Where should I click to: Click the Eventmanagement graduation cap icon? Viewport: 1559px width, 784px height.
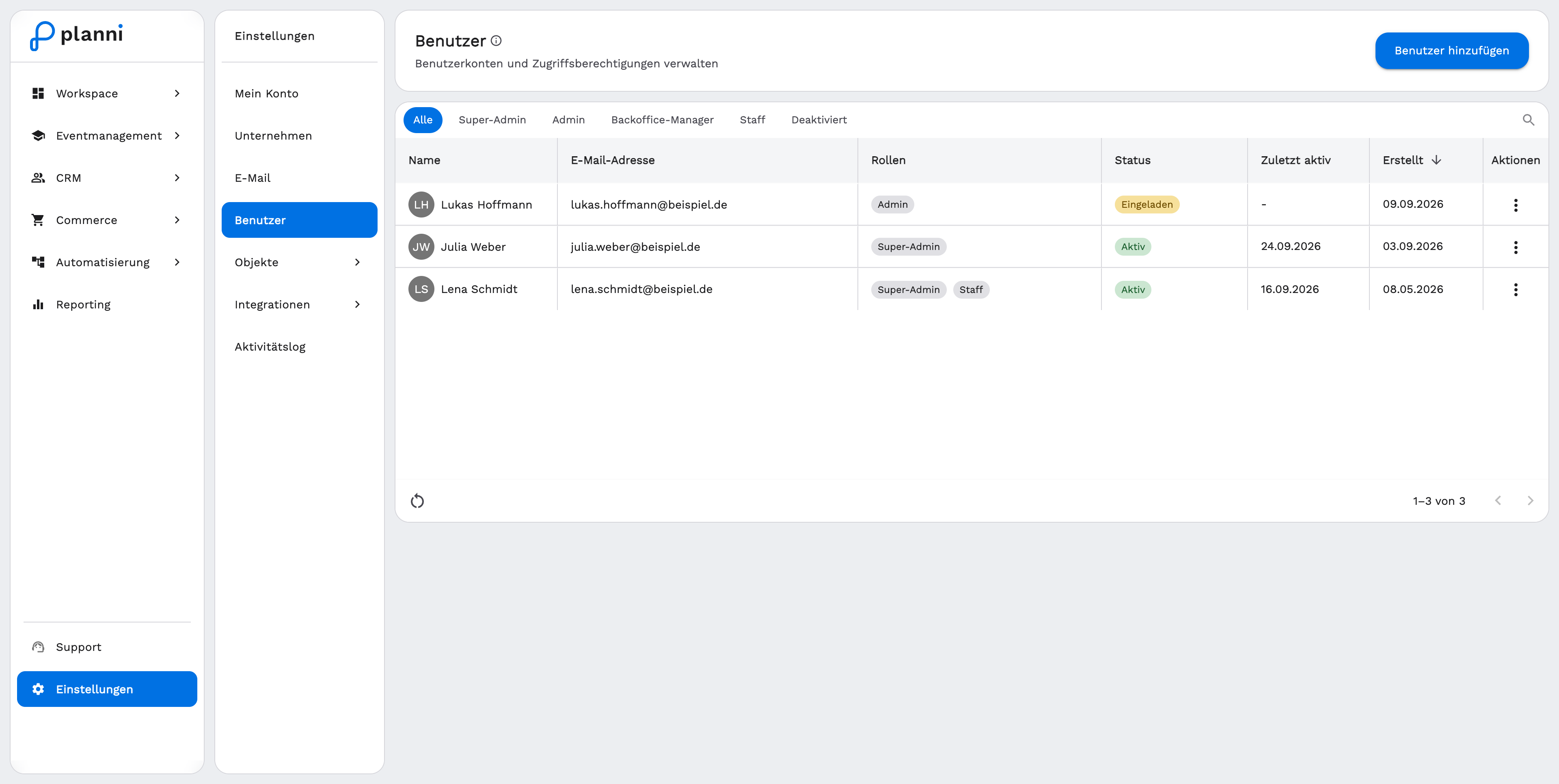[x=38, y=136]
